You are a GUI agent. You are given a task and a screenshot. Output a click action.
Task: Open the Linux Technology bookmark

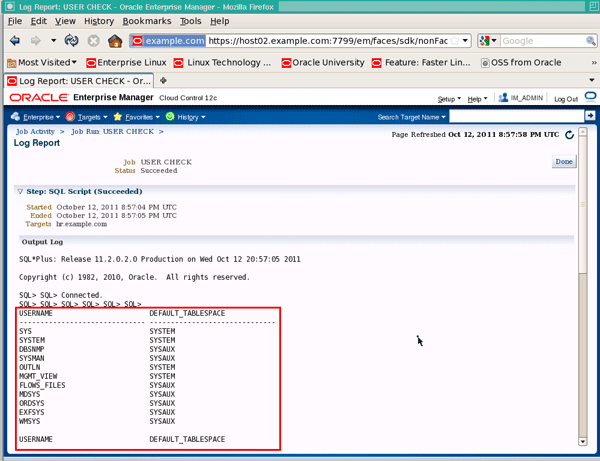[222, 62]
